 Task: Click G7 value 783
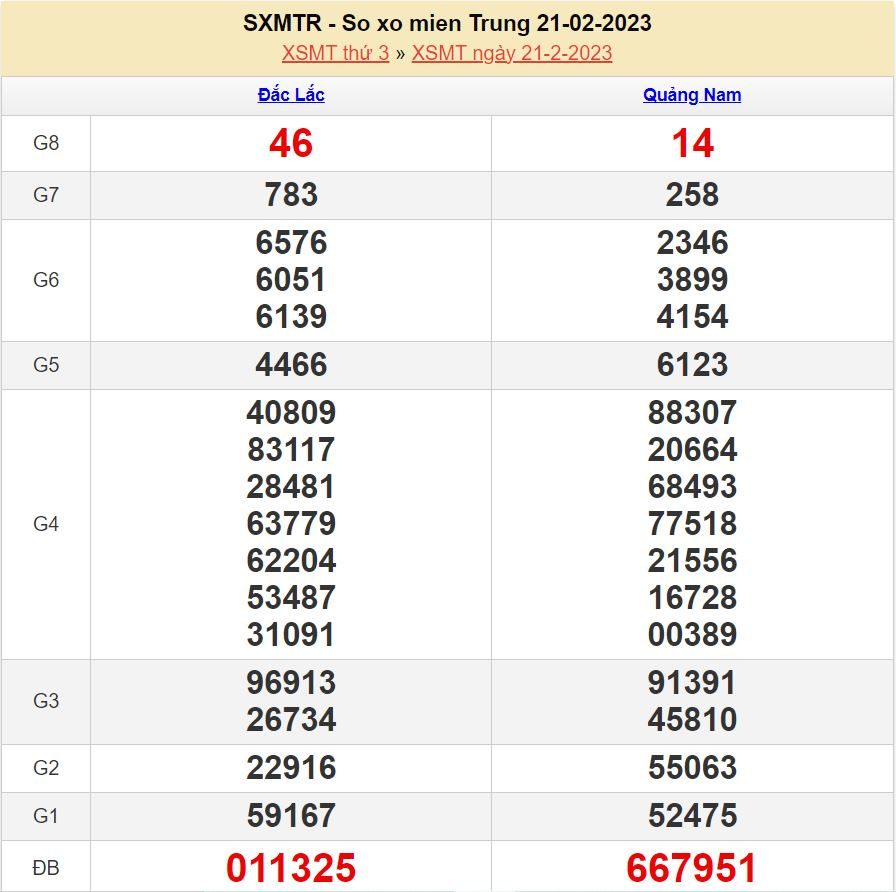(291, 195)
